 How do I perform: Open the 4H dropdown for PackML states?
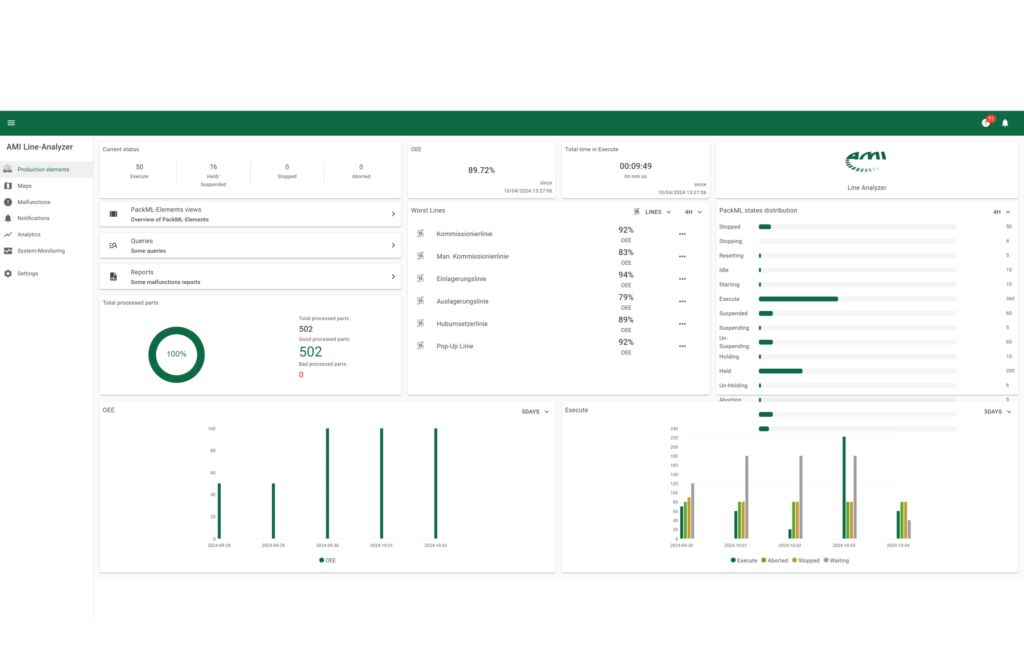tap(1001, 212)
